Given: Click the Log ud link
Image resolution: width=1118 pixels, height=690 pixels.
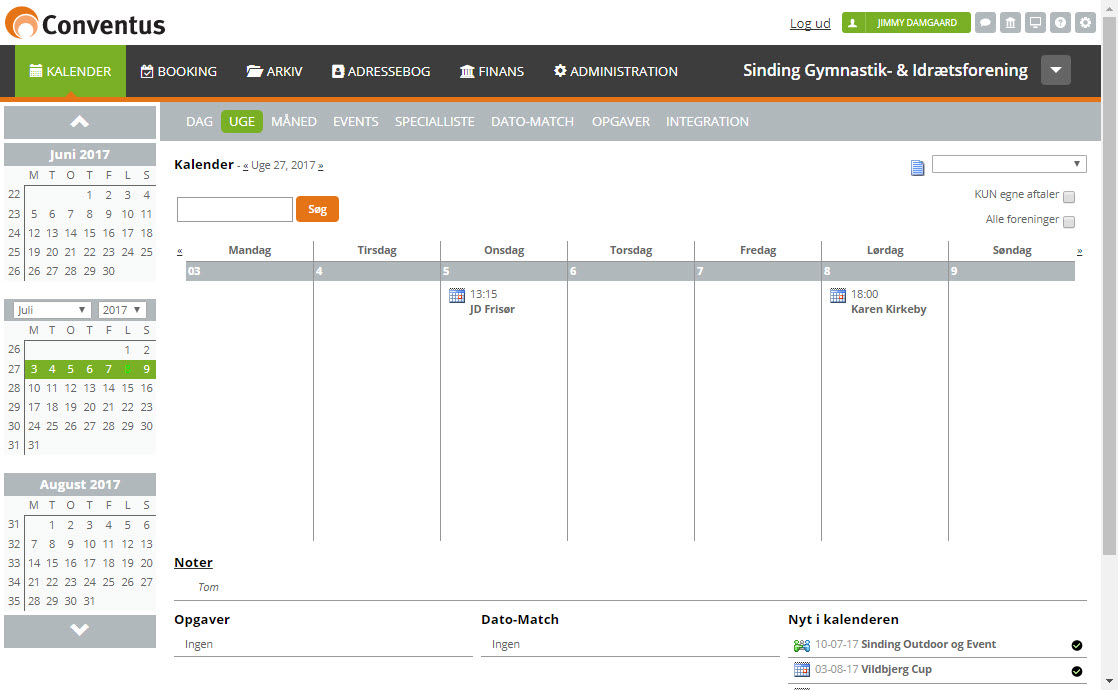Looking at the screenshot, I should click(x=810, y=24).
